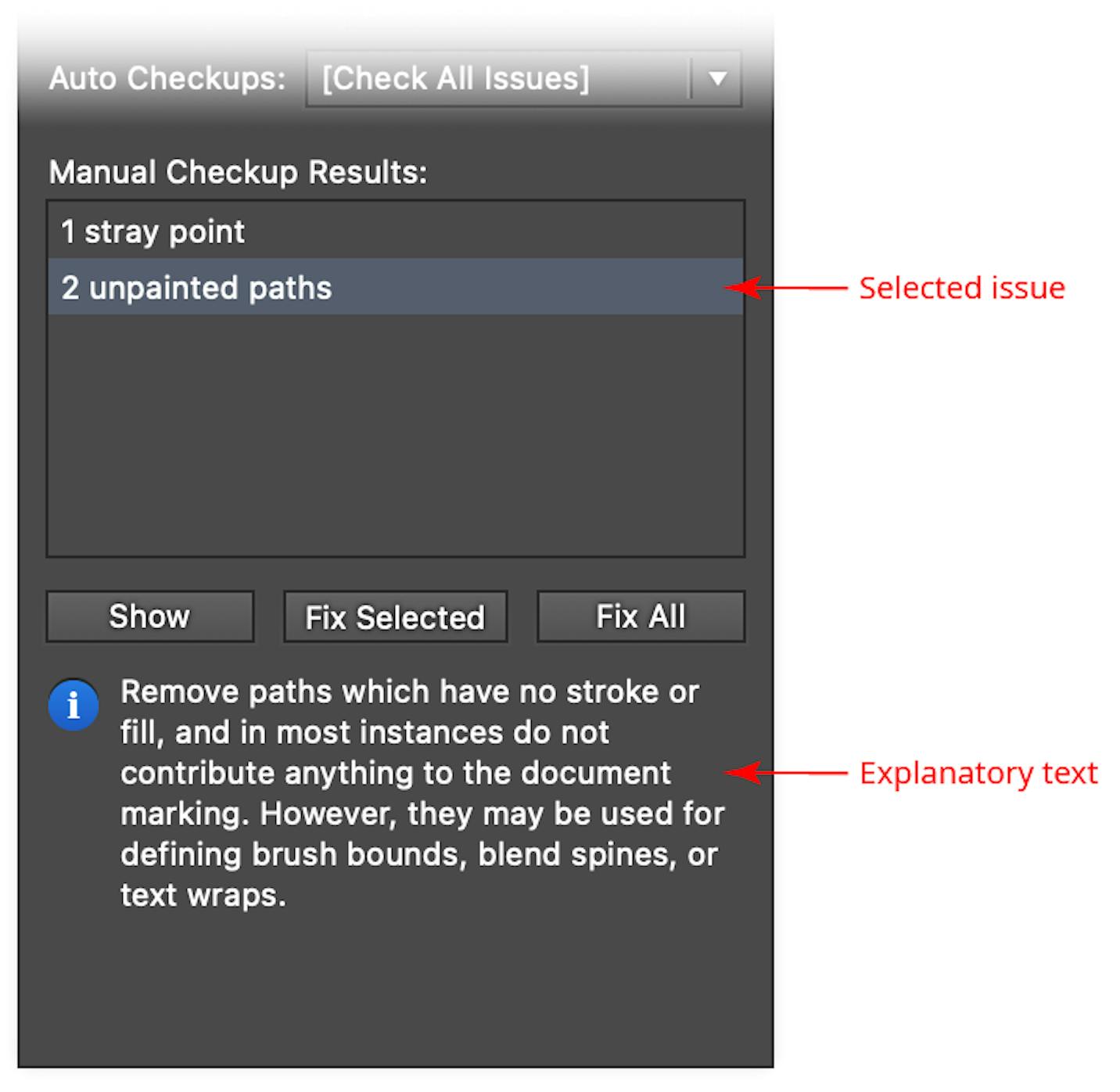Highlight the stray point result entry
Image resolution: width=1120 pixels, height=1092 pixels.
313,231
